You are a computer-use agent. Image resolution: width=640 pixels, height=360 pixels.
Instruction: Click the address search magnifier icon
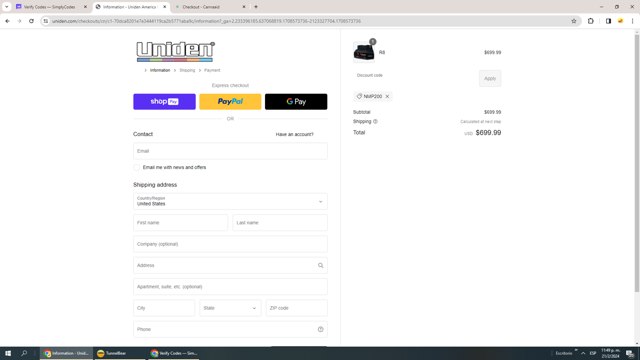click(320, 265)
